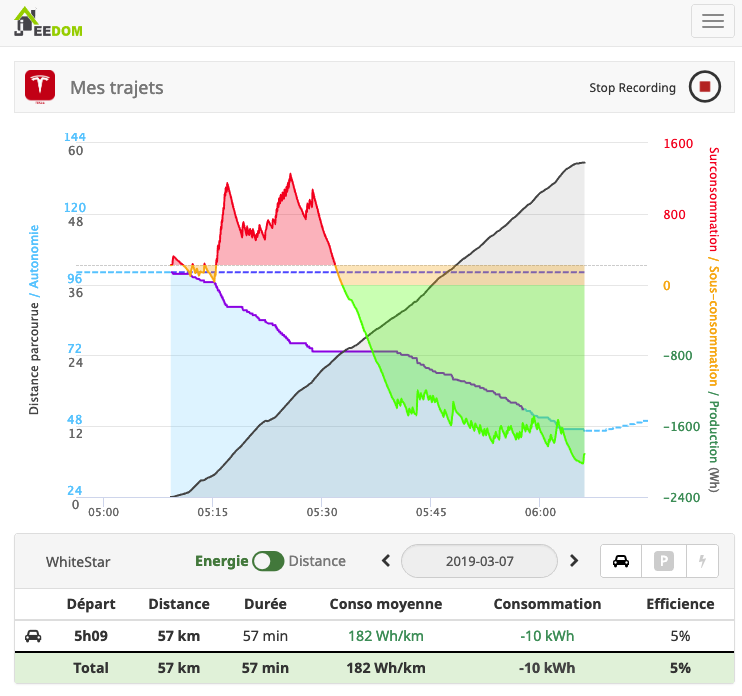
Task: Click the 1600 value on the right axis
Action: [678, 144]
